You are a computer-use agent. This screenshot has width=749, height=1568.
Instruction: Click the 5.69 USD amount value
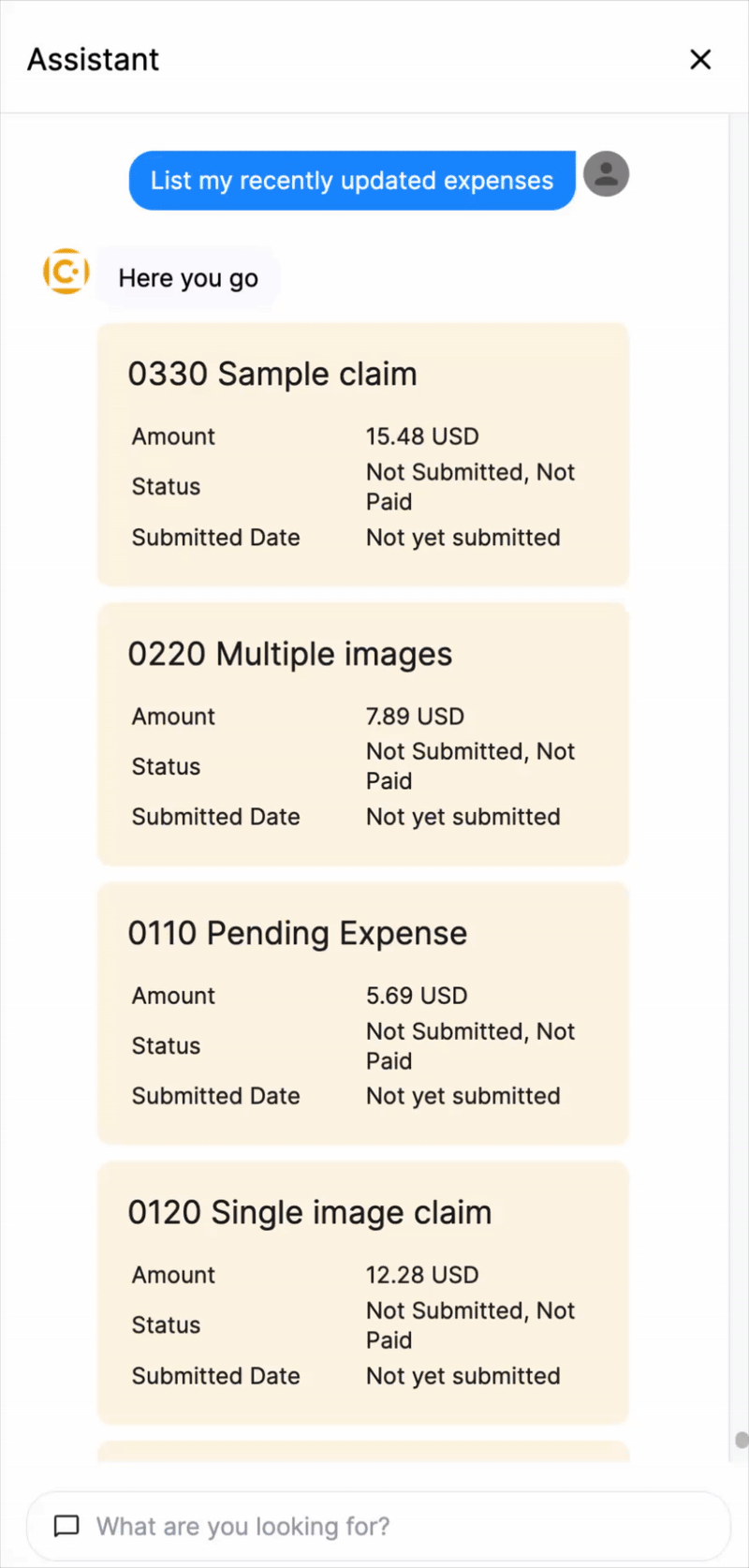coord(417,996)
